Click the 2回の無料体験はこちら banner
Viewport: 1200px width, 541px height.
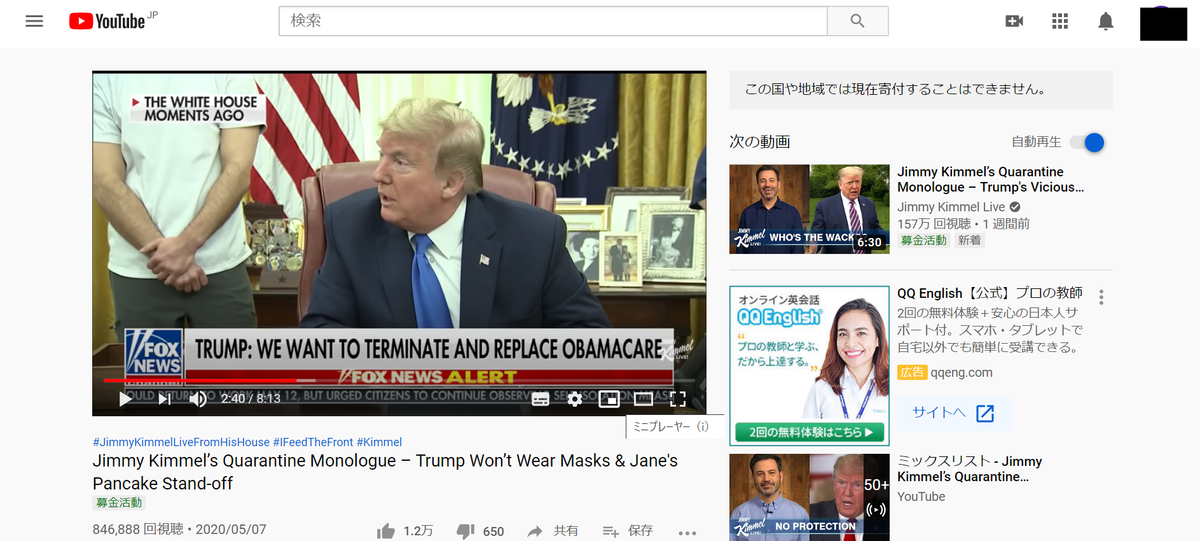(810, 433)
